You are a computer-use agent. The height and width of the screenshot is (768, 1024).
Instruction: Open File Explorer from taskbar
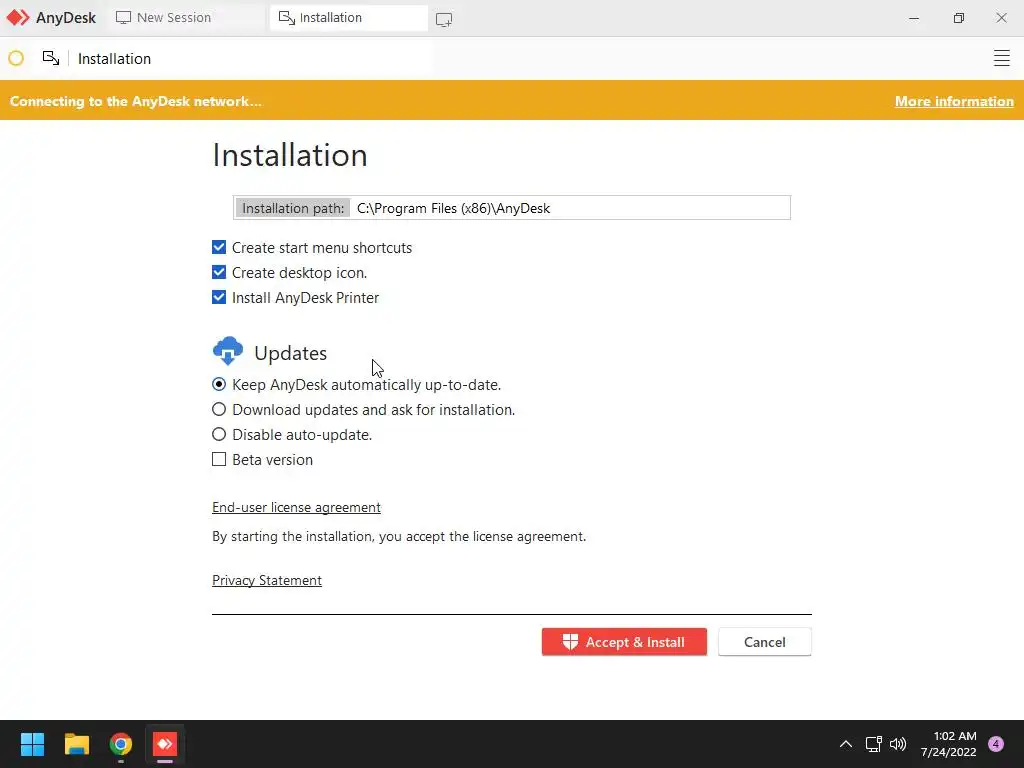[x=76, y=744]
